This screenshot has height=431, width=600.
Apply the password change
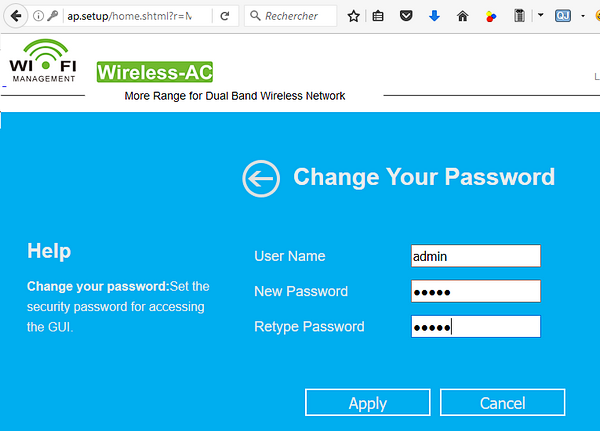click(x=368, y=402)
